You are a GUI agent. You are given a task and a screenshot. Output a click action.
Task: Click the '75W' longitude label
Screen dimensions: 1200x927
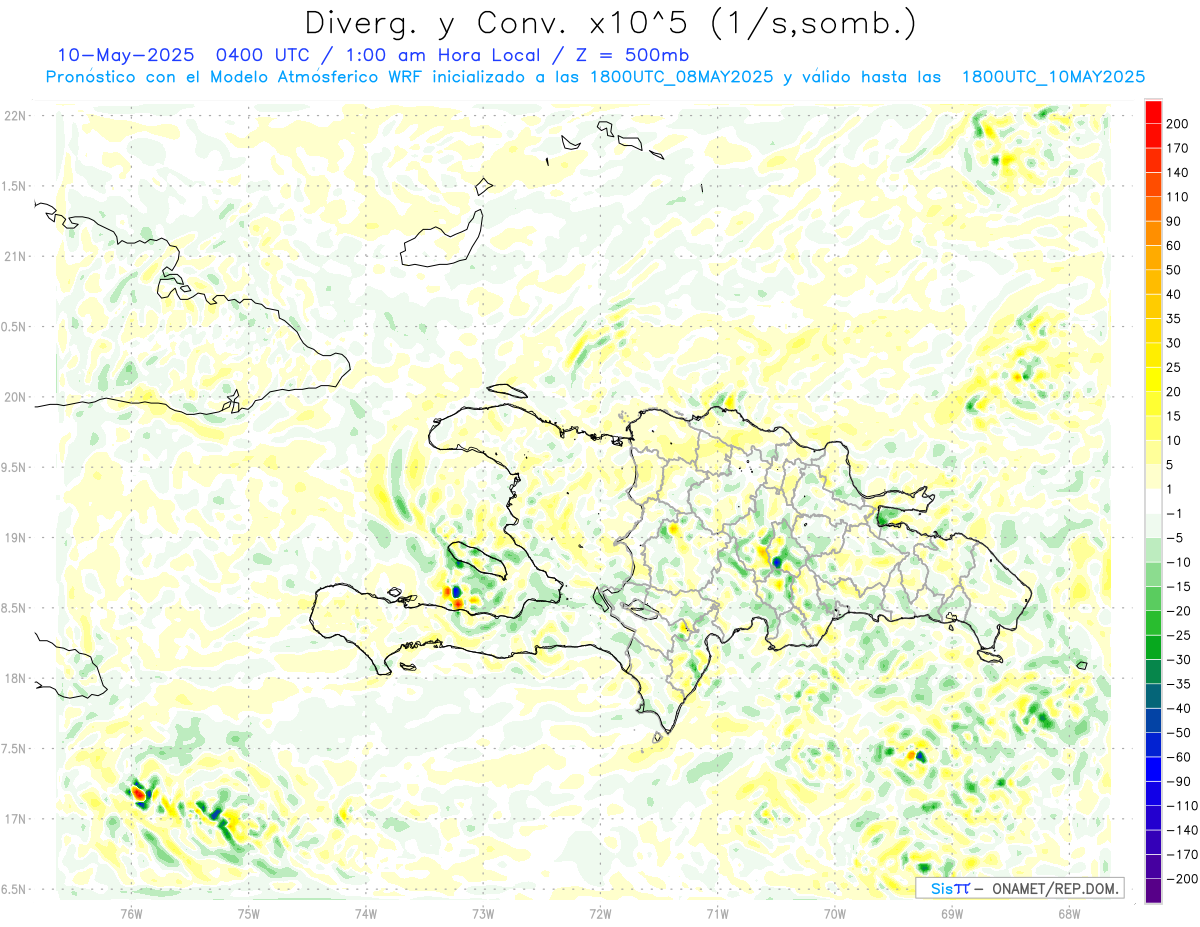click(x=248, y=913)
